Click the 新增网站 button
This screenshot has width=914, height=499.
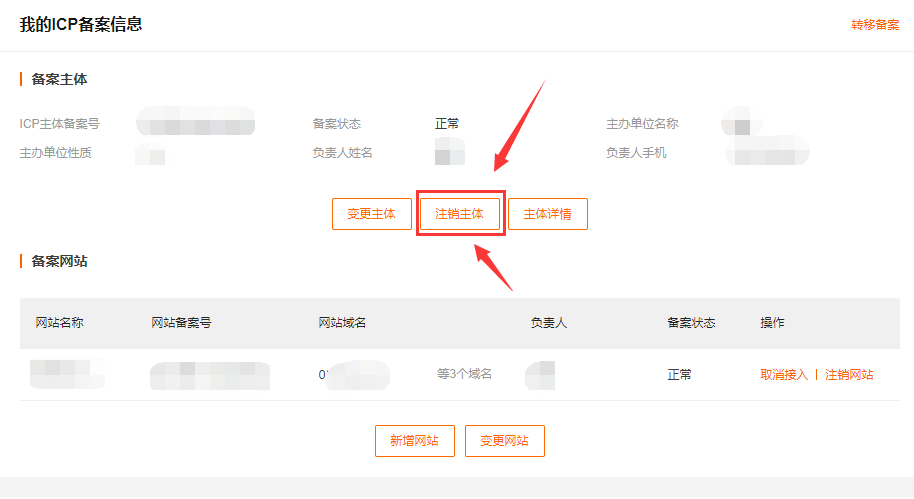(415, 441)
